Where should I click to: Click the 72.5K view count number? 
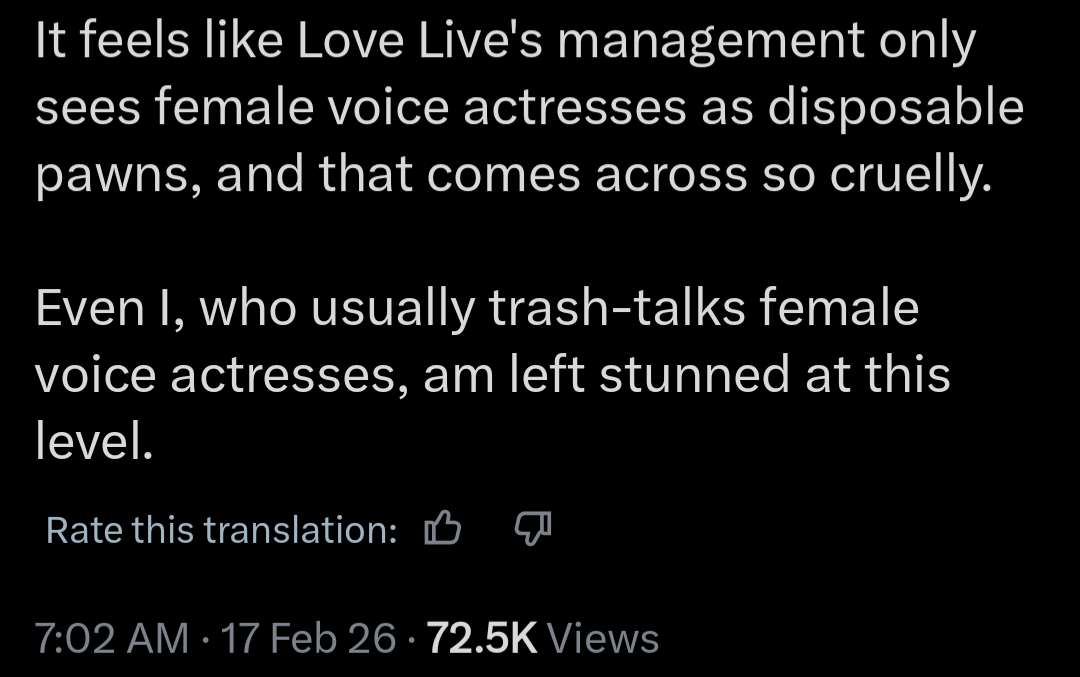[482, 638]
